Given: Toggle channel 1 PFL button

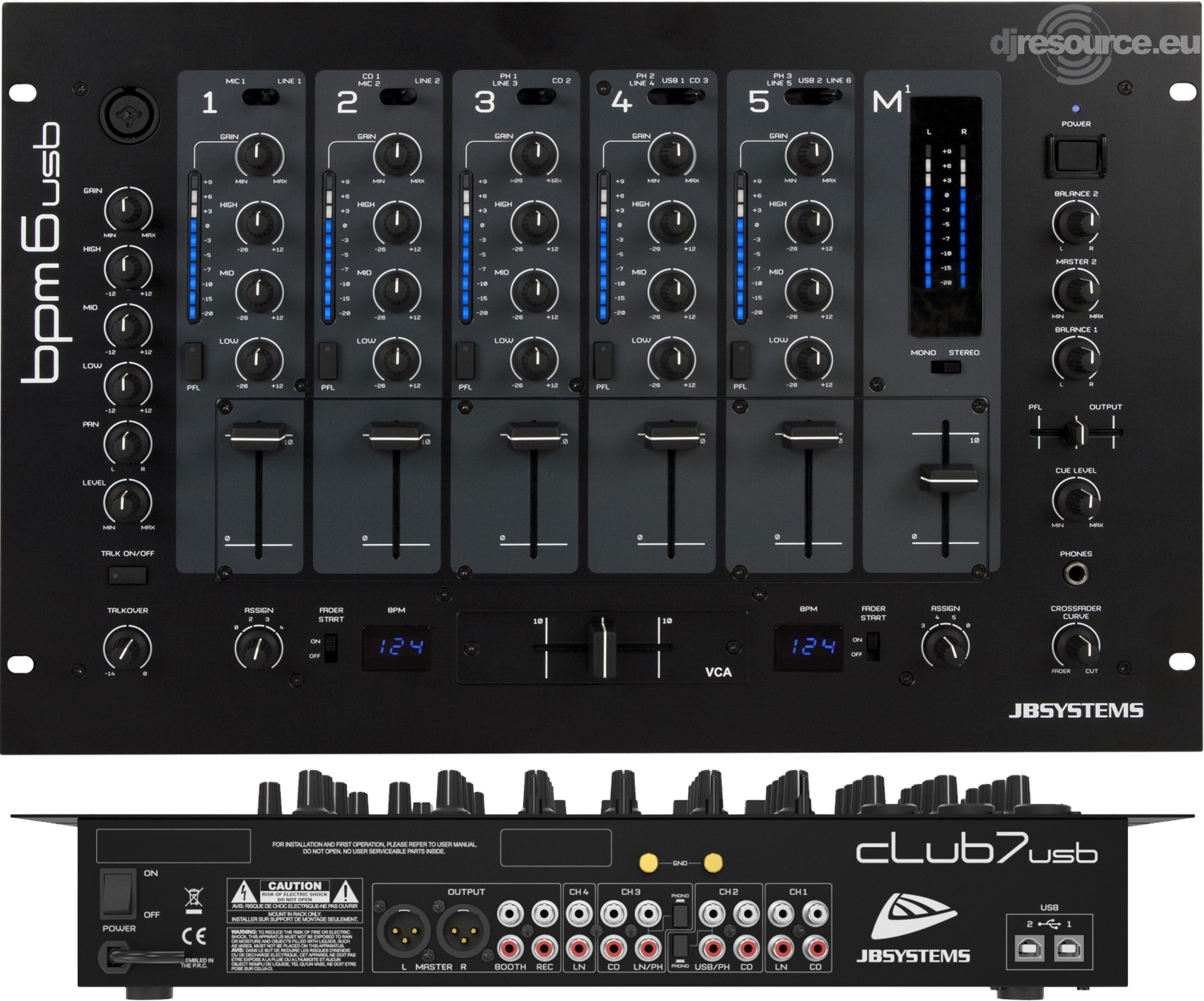Looking at the screenshot, I should (193, 361).
